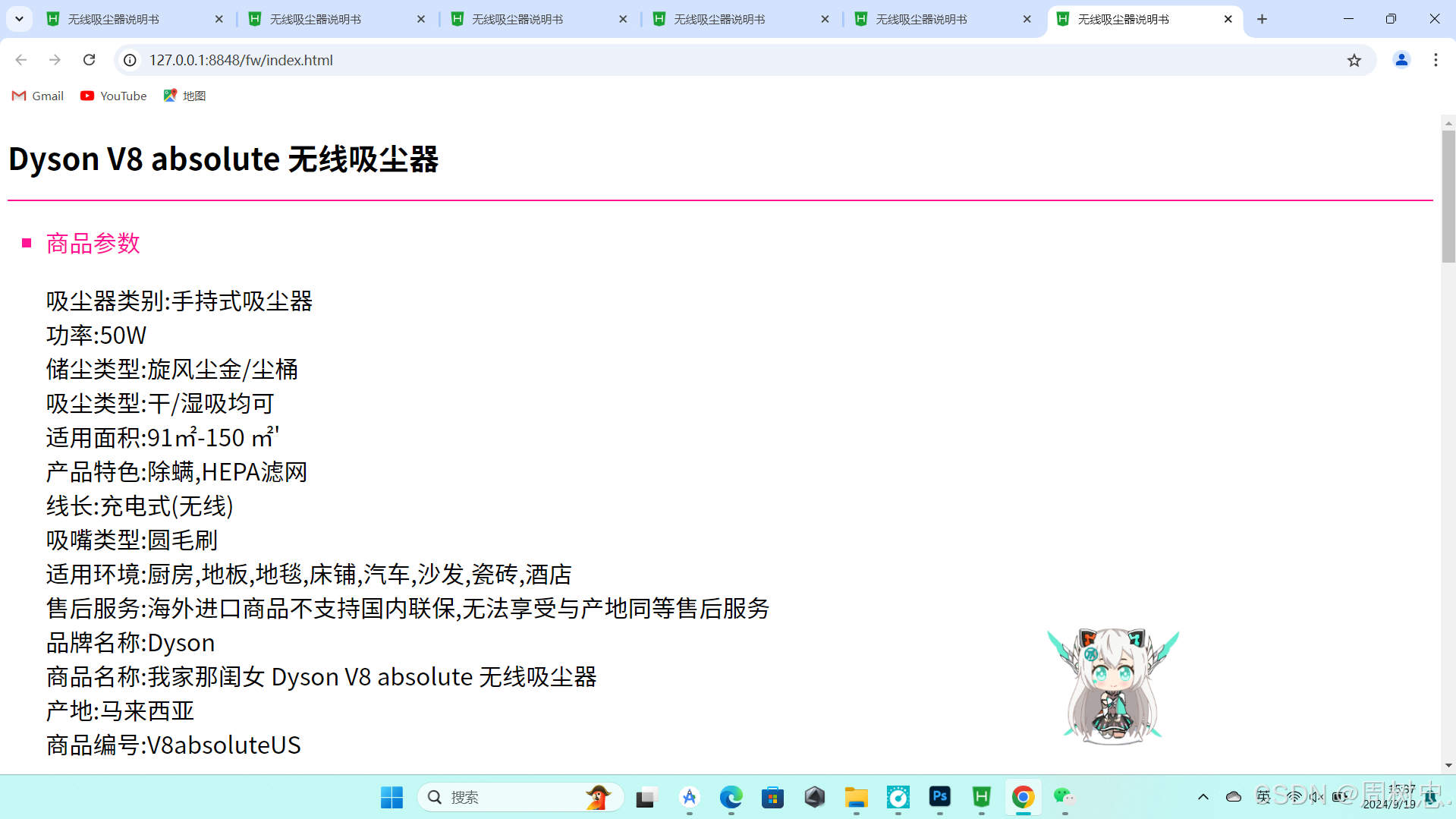
Task: Minimize the Chrome window
Action: pos(1348,19)
